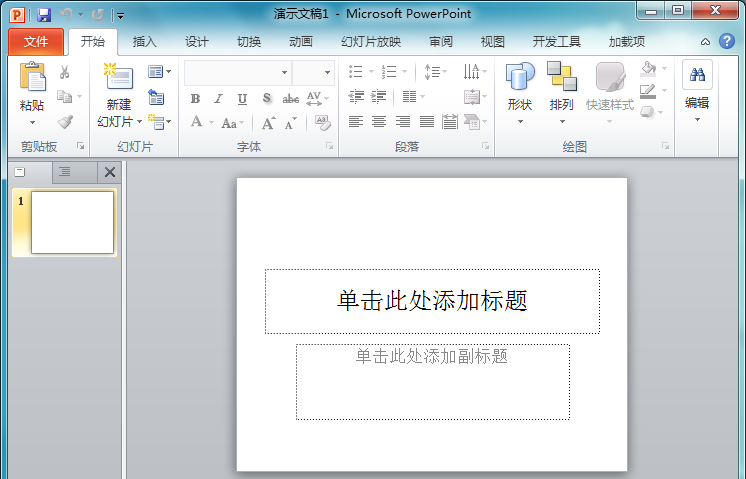746x479 pixels.
Task: Close the slide thumbnail pane
Action: (x=110, y=172)
